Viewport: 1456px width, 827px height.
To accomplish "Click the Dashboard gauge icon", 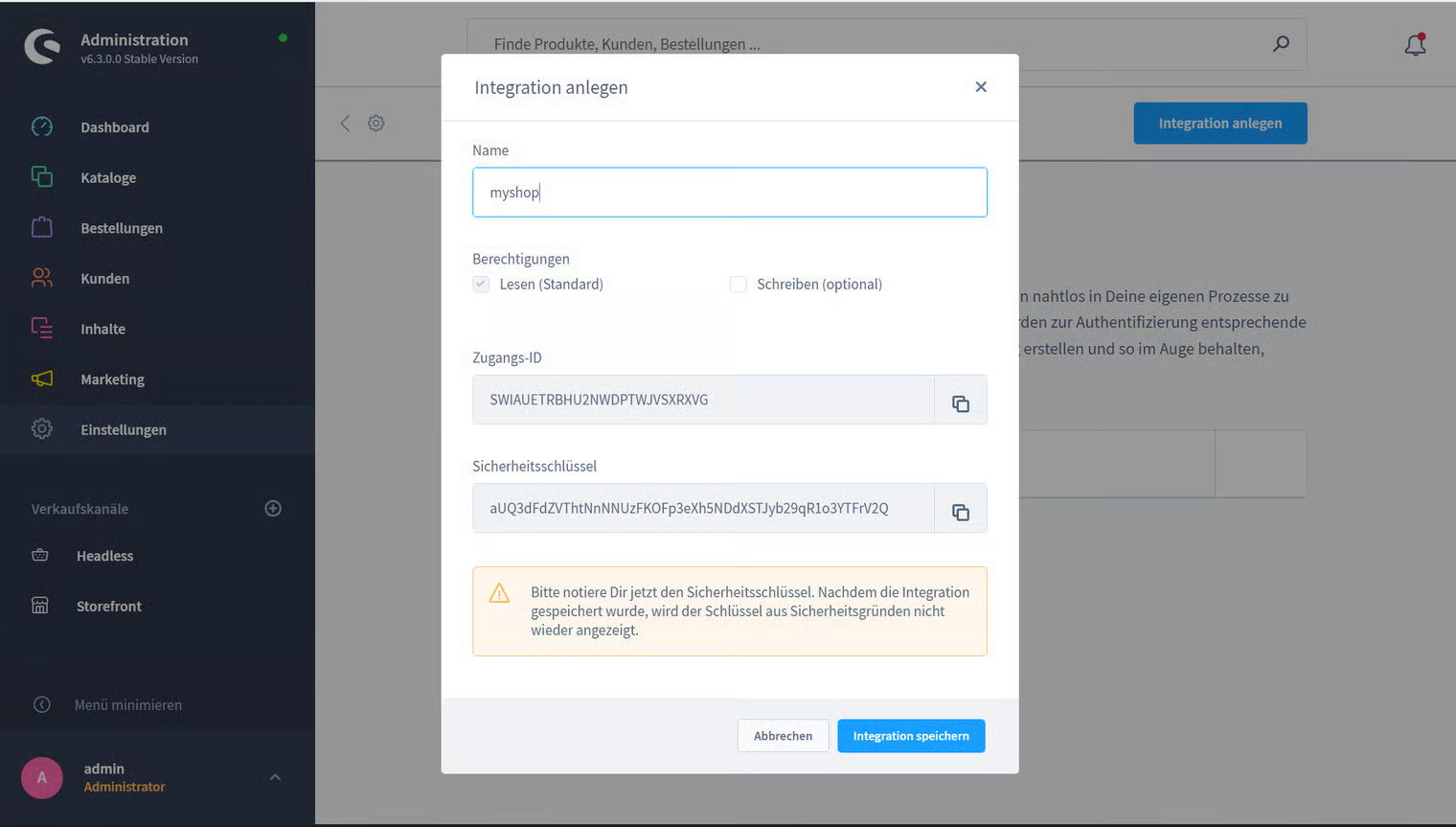I will [x=42, y=127].
